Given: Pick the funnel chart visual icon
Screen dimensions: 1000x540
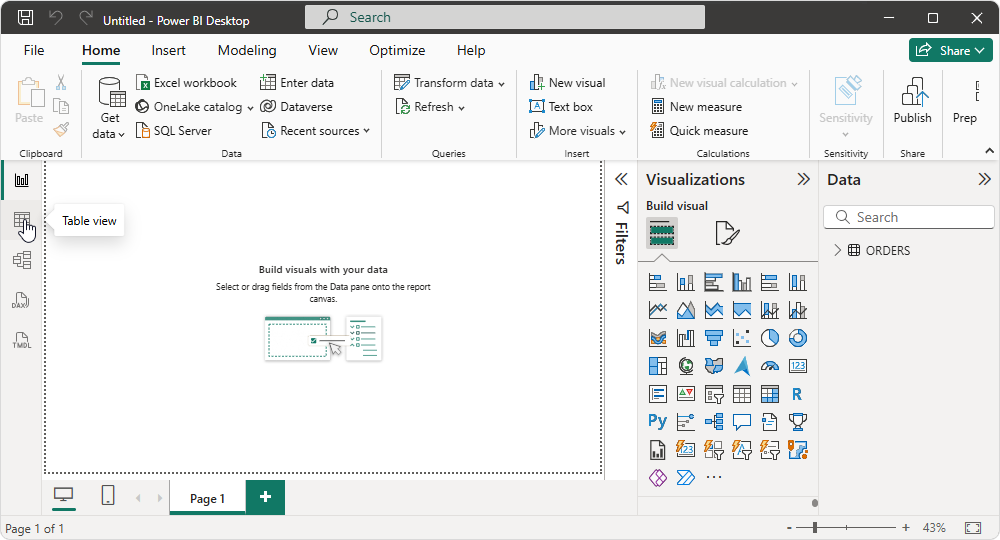Looking at the screenshot, I should (714, 338).
